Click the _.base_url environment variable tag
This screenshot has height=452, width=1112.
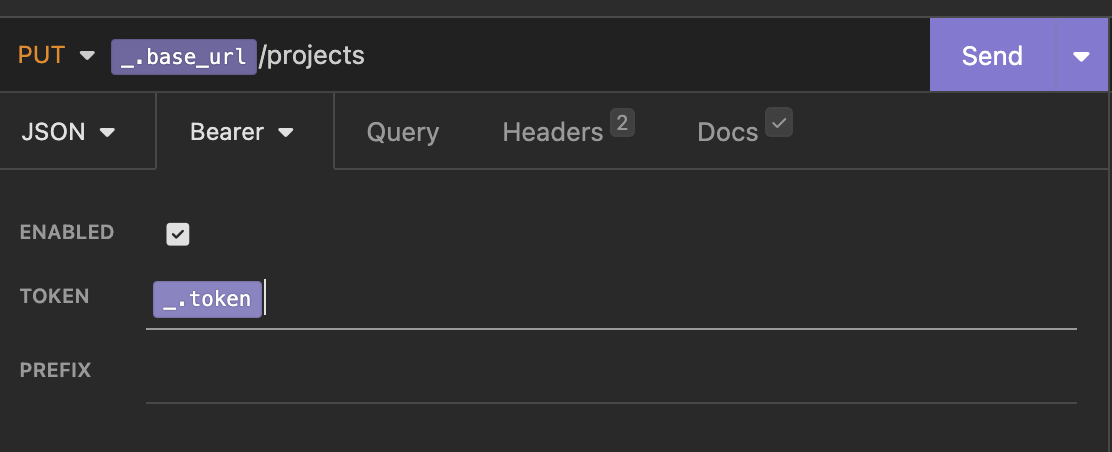pyautogui.click(x=183, y=56)
